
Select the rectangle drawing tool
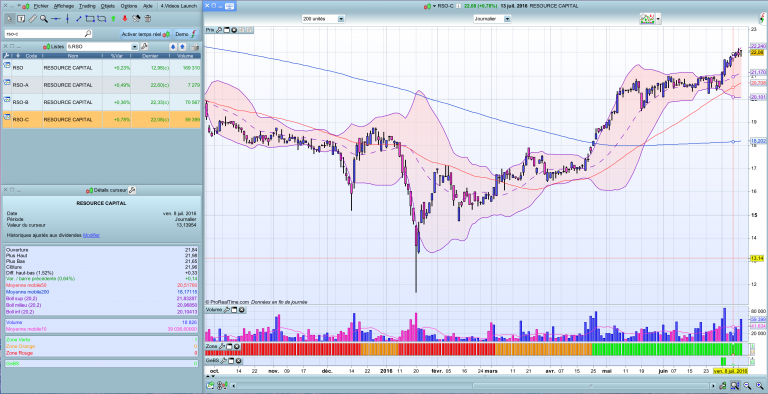click(x=90, y=19)
